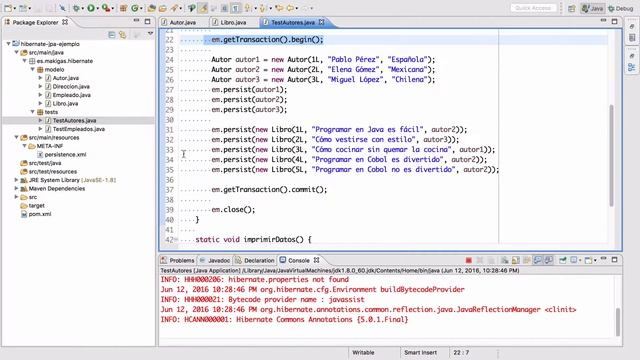Screen dimensions: 640x360
Task: Click the Skip All Breakpoints toolbar icon
Action: pyautogui.click(x=62, y=8)
